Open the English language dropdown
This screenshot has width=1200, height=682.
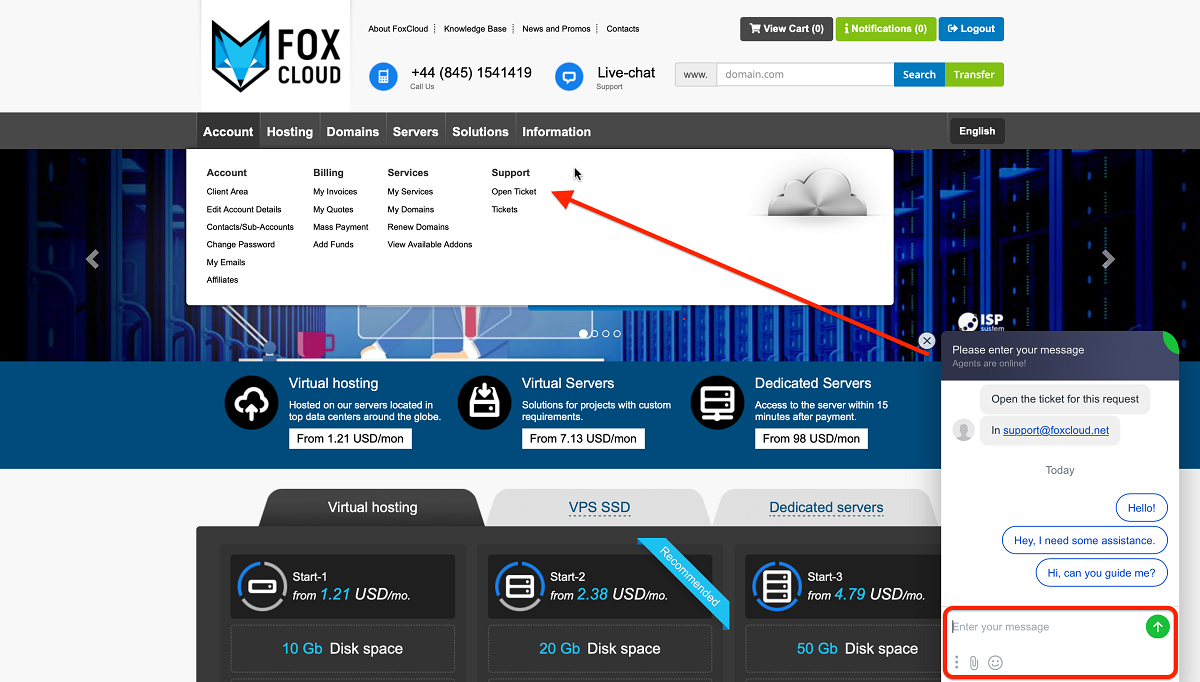[977, 131]
